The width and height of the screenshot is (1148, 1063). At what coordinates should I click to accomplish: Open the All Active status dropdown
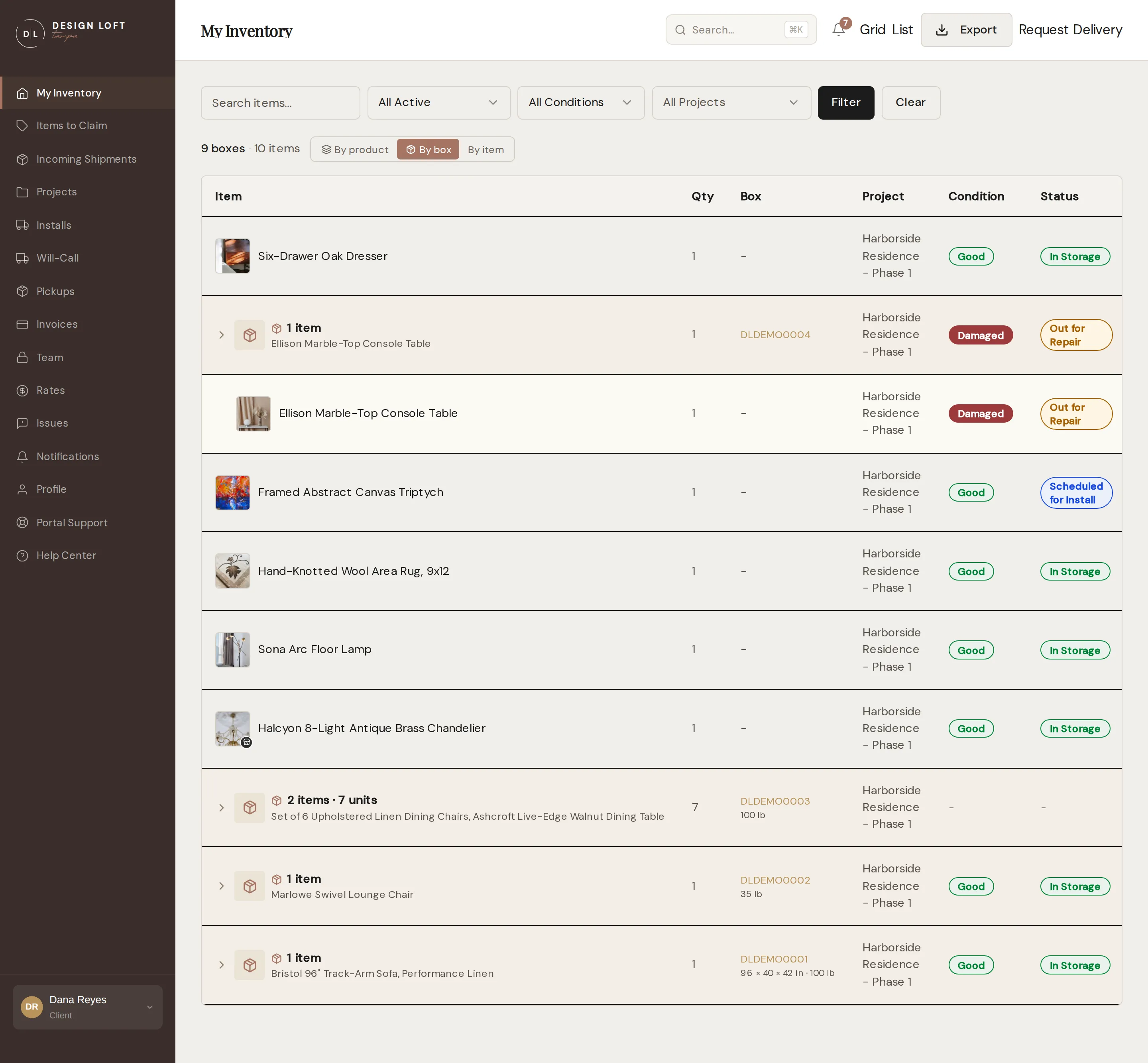click(439, 103)
